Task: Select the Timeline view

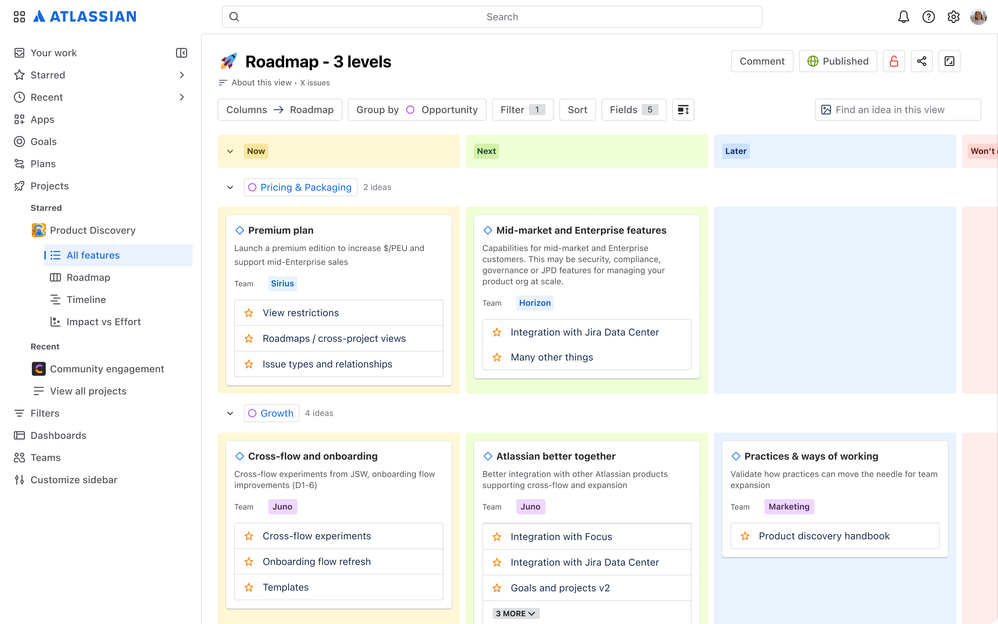Action: point(86,299)
